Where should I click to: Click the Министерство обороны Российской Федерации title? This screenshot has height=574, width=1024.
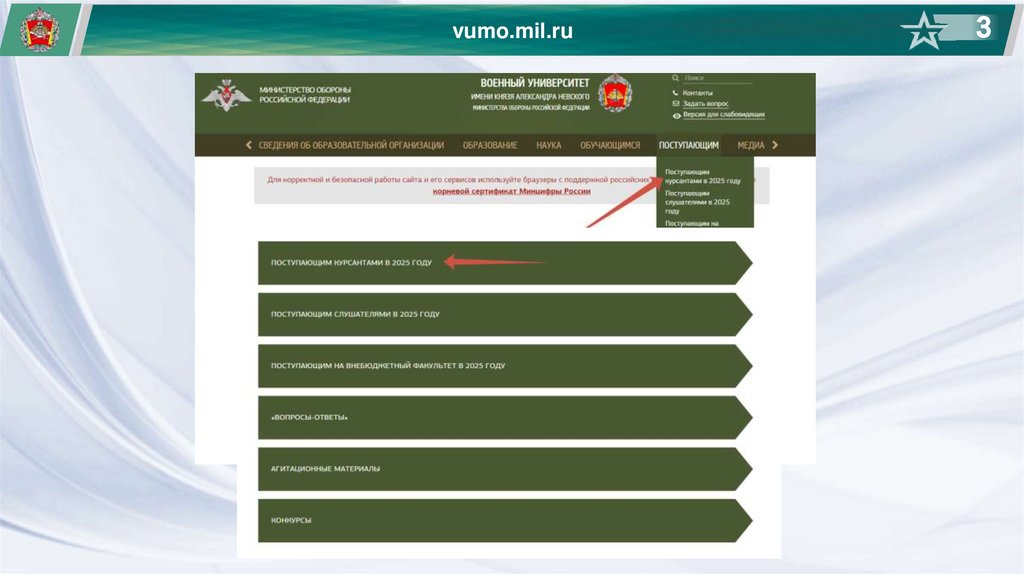tap(305, 95)
